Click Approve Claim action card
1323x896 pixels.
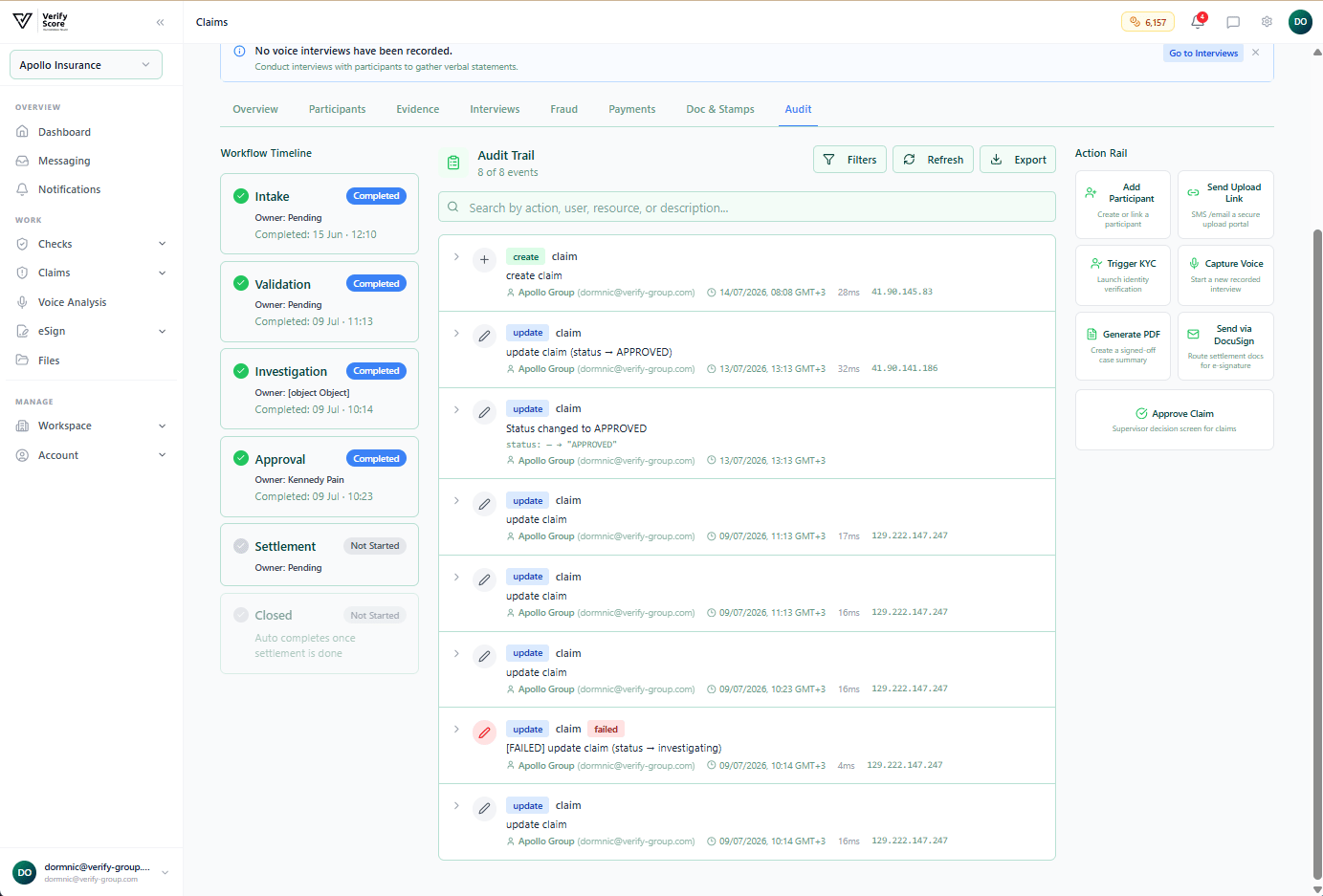[x=1174, y=420]
